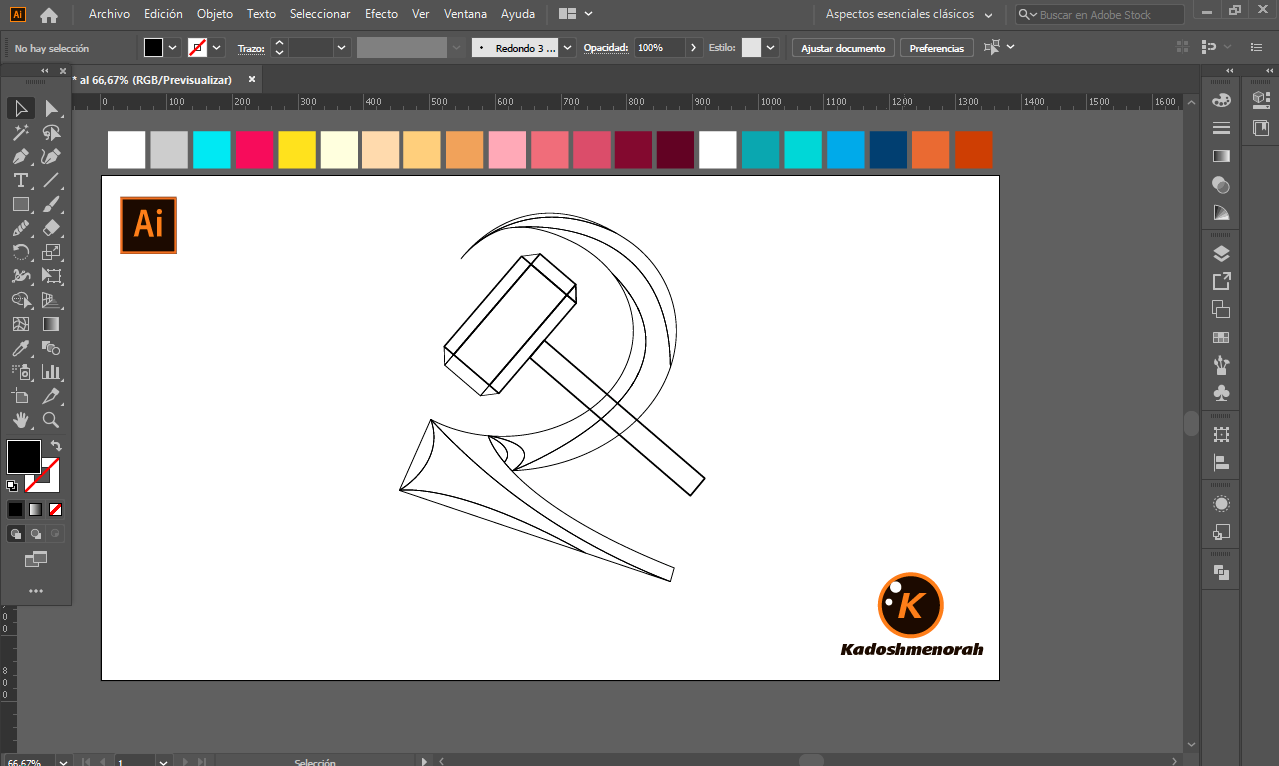Activate the stroke box in toolbox
The width and height of the screenshot is (1279, 766).
click(50, 482)
